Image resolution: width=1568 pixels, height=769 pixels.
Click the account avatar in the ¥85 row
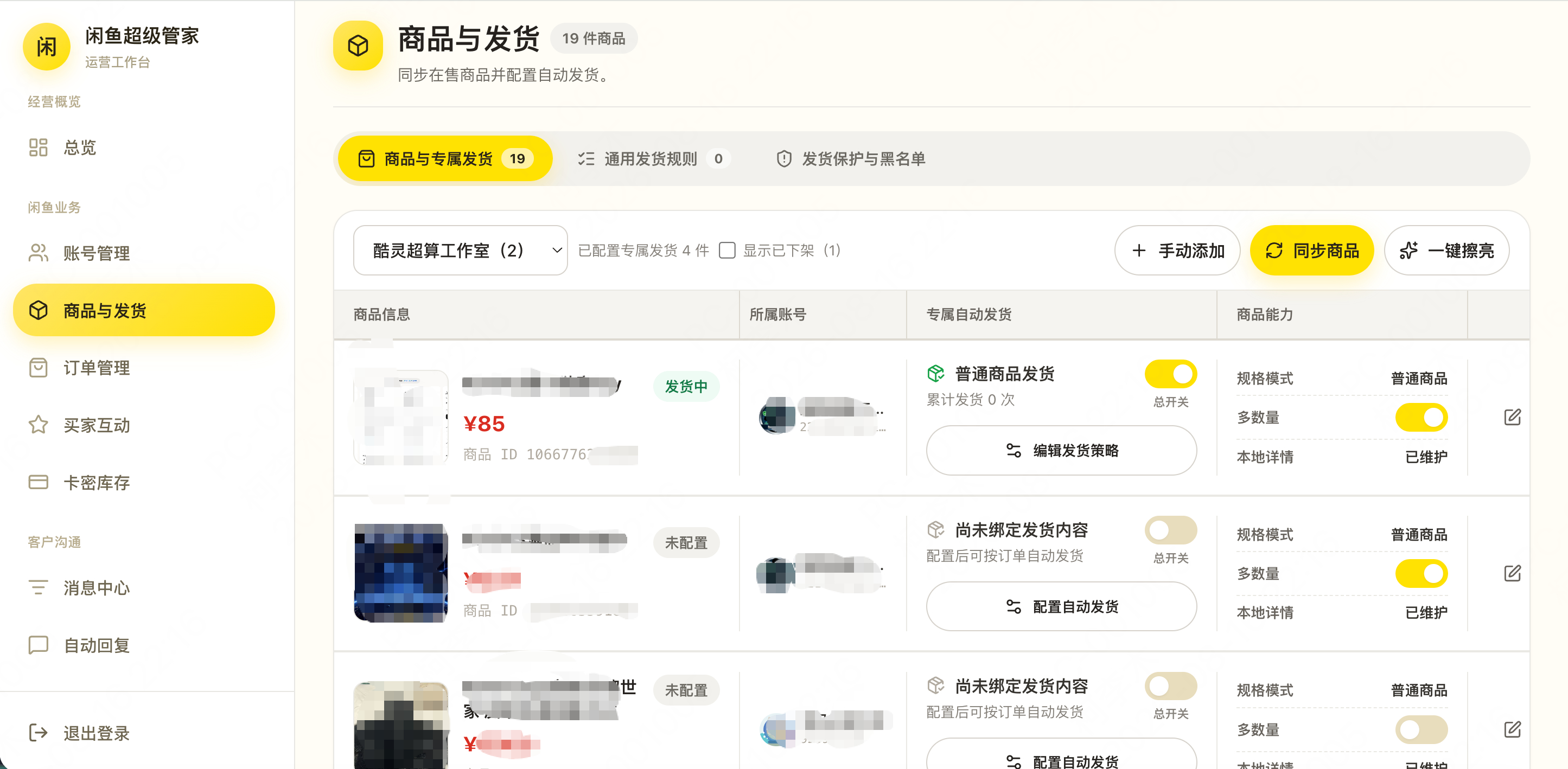(777, 415)
